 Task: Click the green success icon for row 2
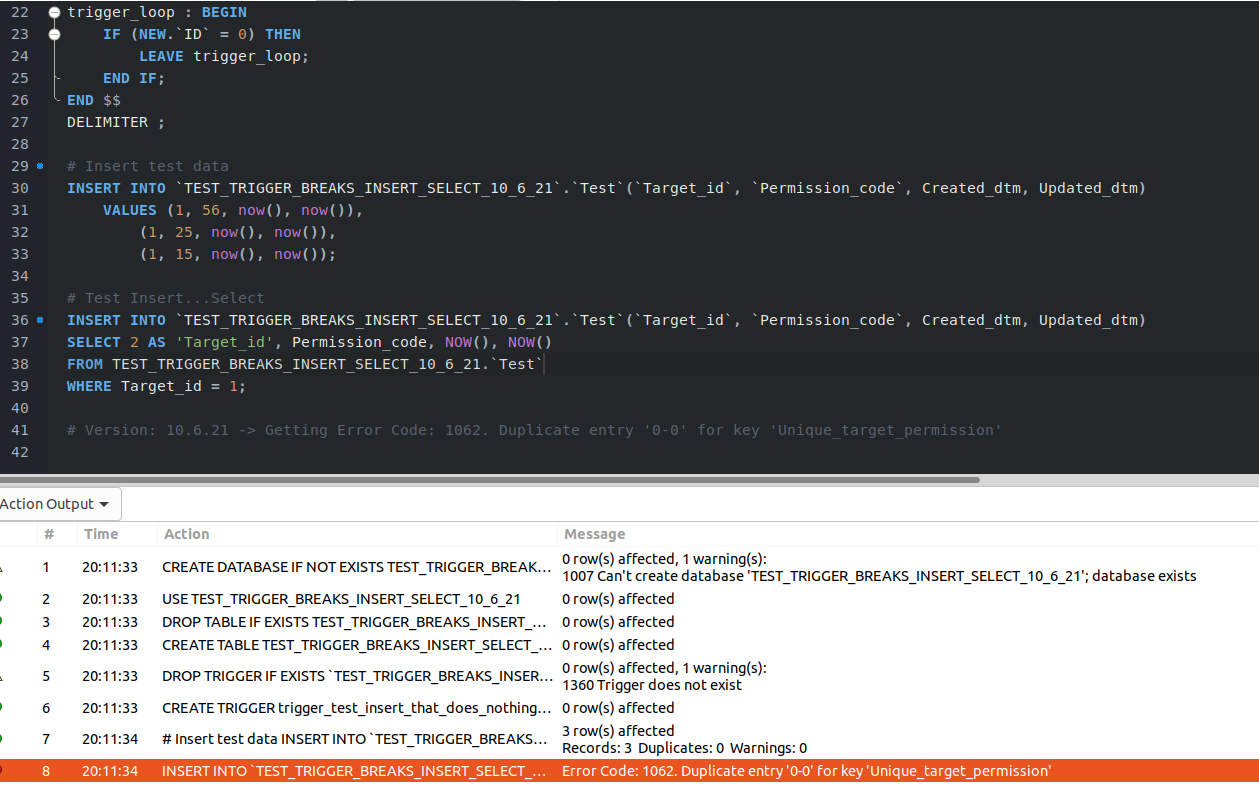[2, 599]
